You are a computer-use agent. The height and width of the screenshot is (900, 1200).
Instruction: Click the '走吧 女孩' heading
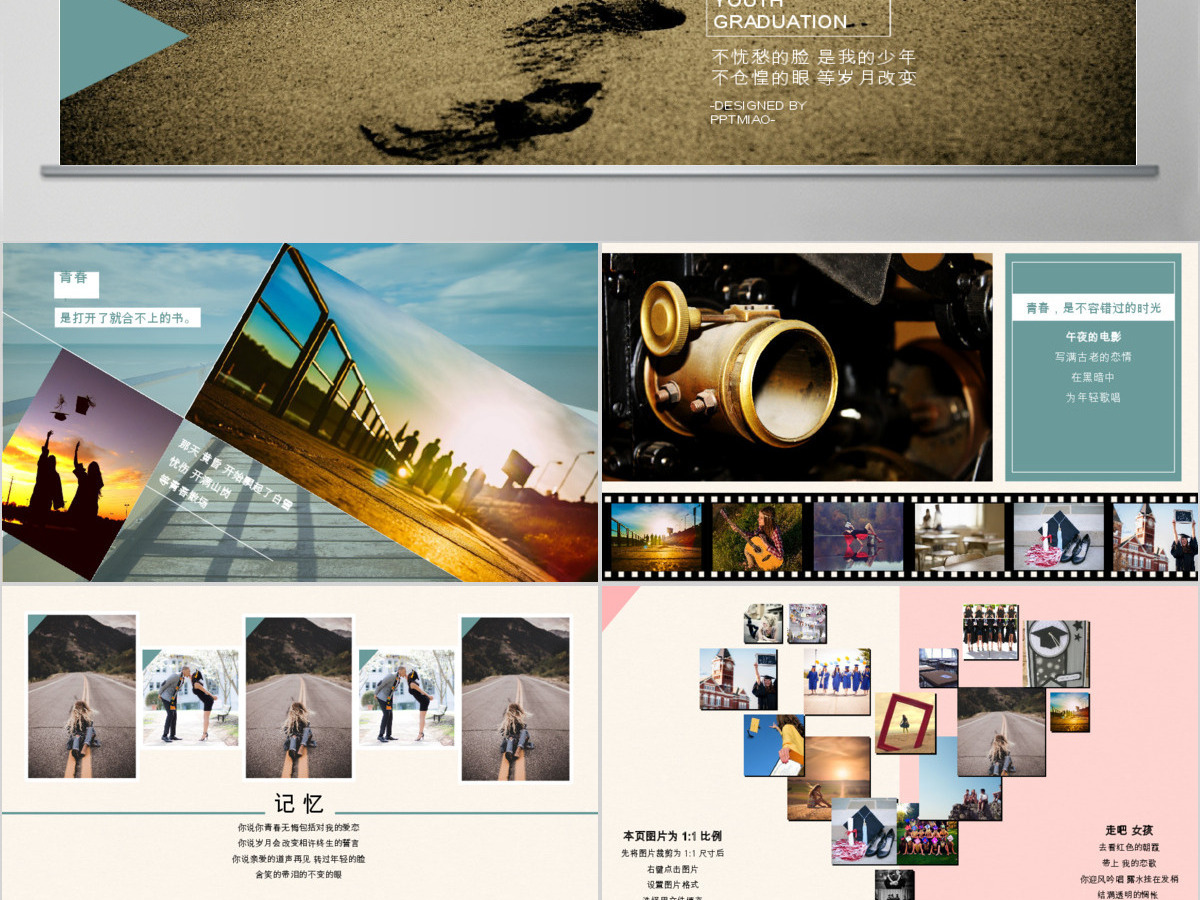[x=1129, y=830]
